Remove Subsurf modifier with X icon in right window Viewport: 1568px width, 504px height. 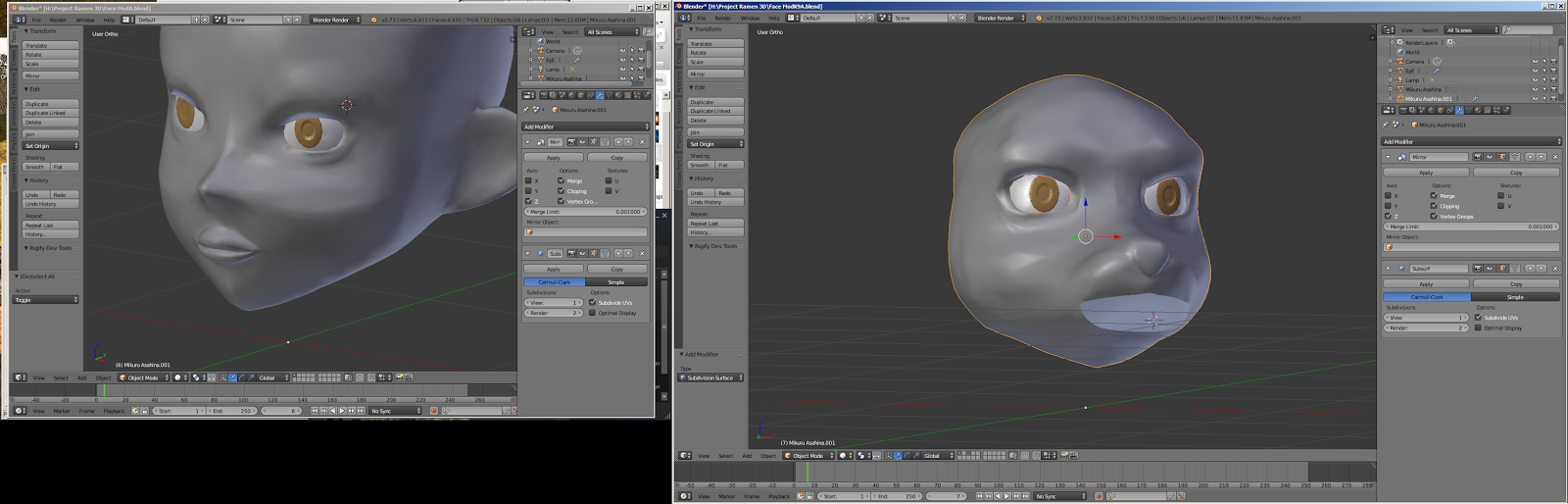1554,268
